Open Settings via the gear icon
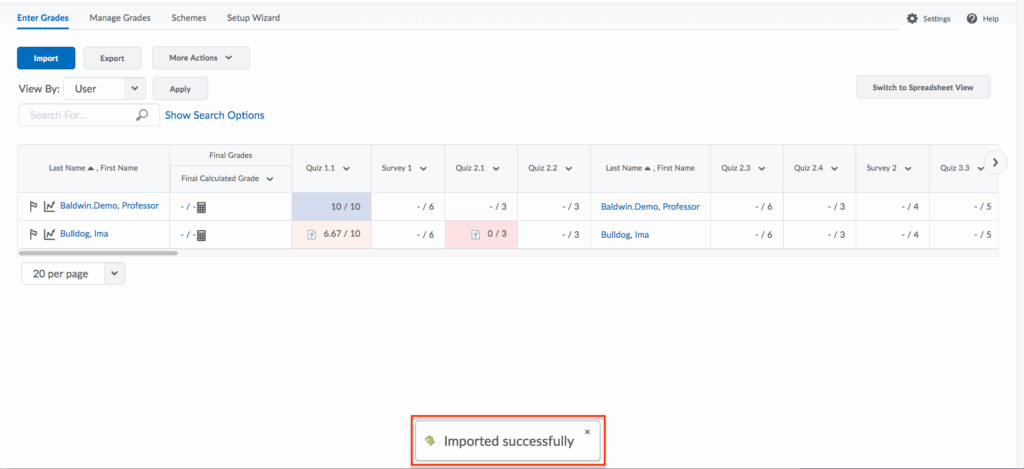This screenshot has height=469, width=1024. point(911,19)
